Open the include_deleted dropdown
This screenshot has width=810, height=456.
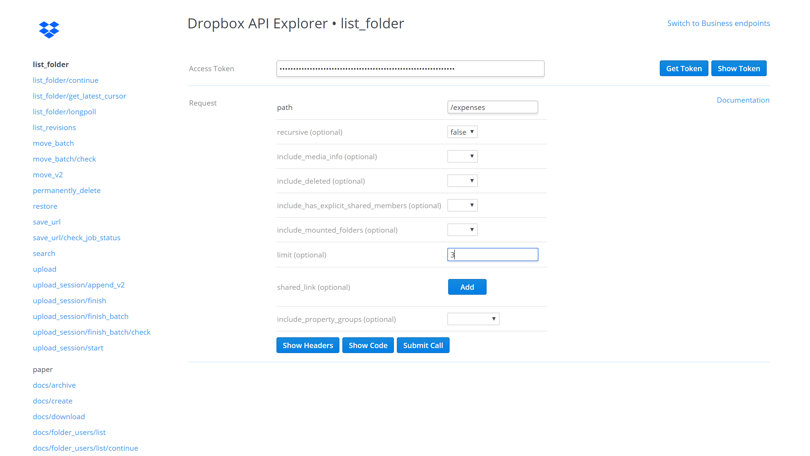(x=462, y=181)
